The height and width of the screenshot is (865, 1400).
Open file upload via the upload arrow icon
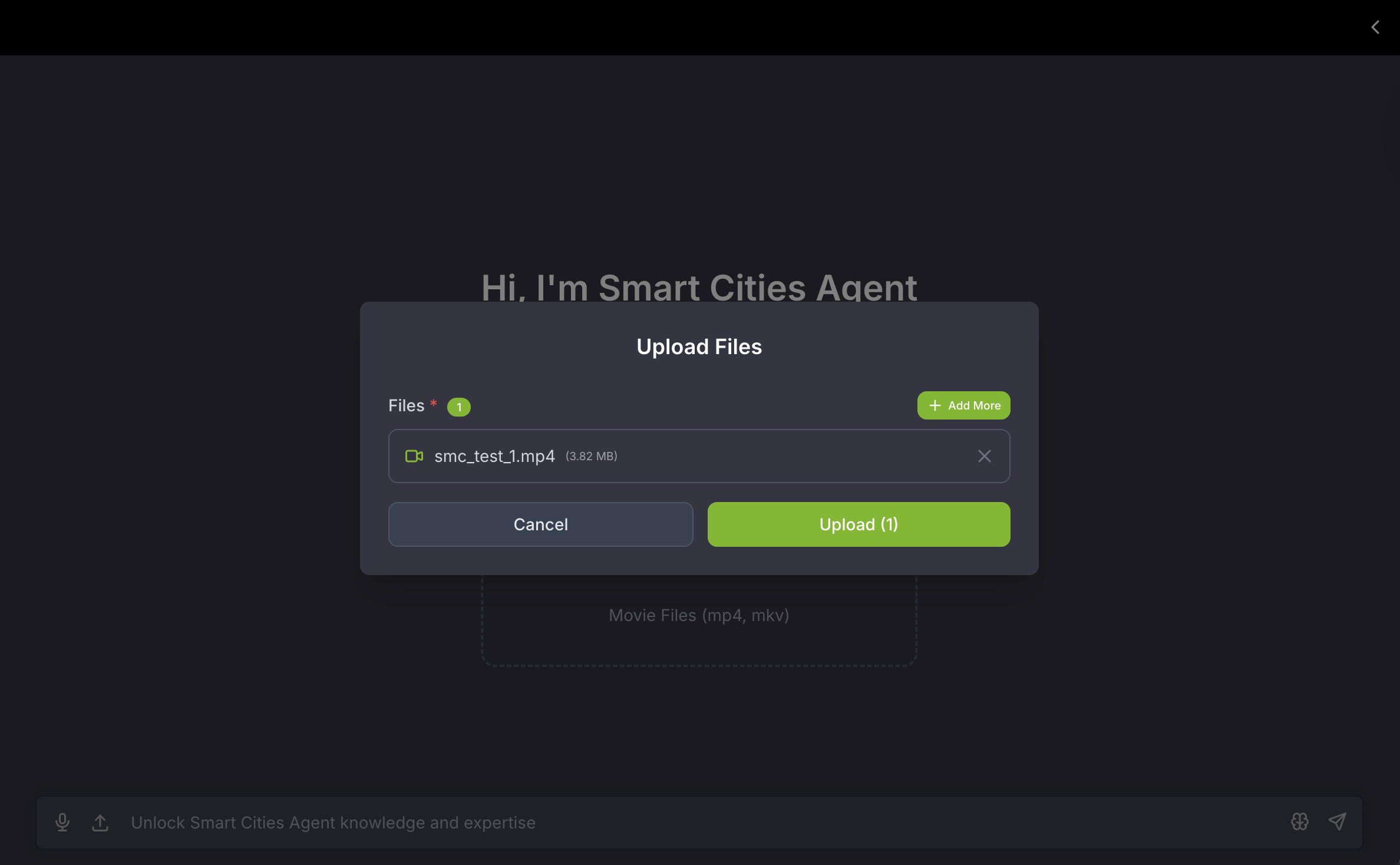click(x=100, y=822)
